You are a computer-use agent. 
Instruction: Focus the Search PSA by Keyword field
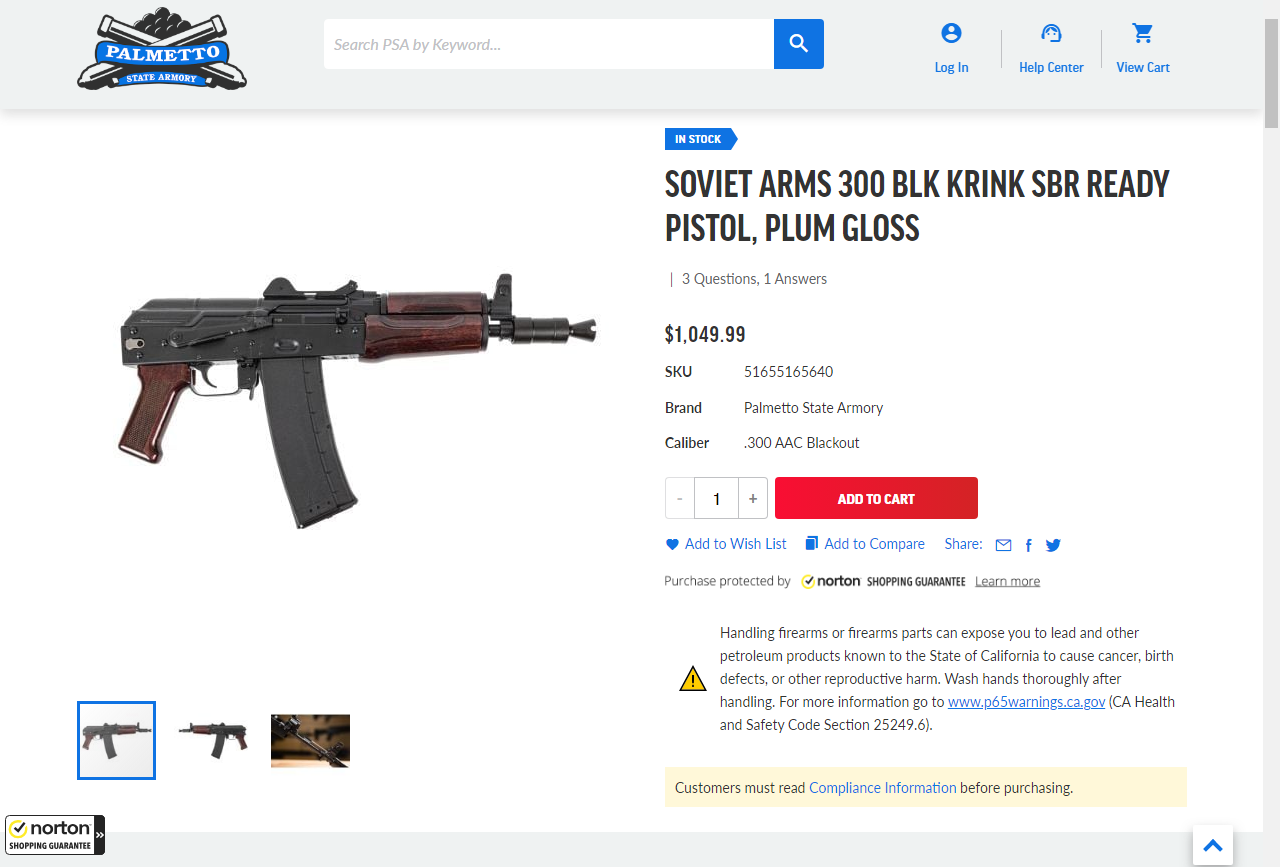pyautogui.click(x=548, y=44)
